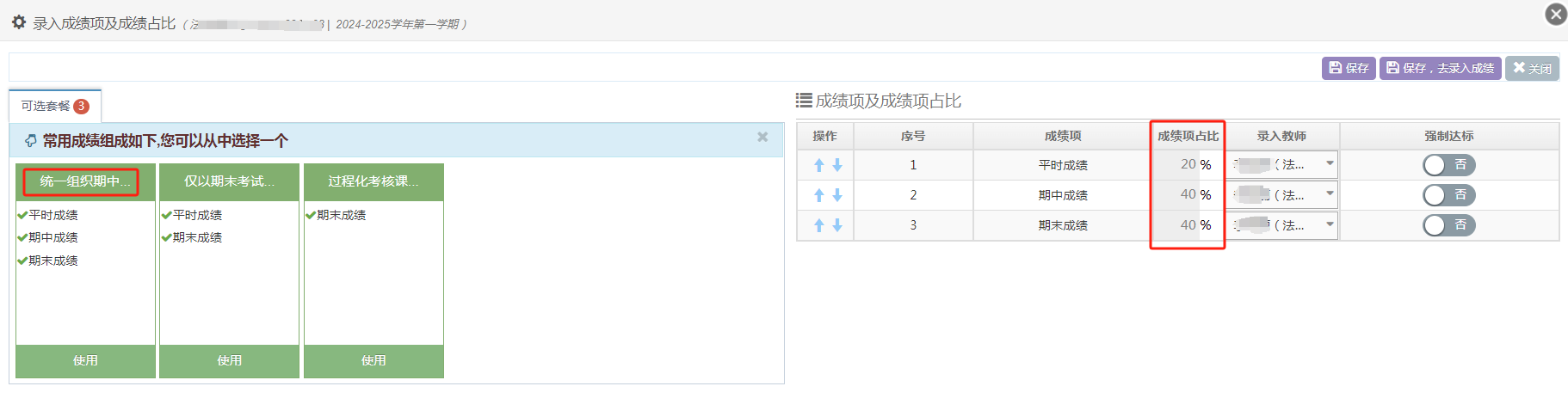Move 期末成绩 row up with up arrow
This screenshot has width=1568, height=417.
819,225
